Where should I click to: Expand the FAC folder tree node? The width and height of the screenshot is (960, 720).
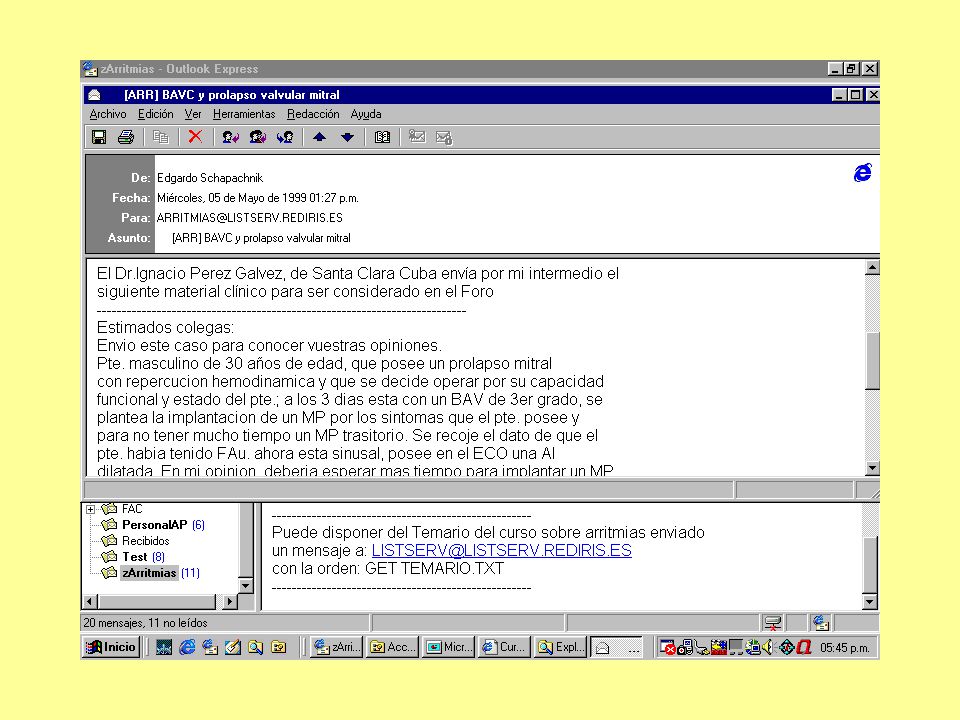coord(91,509)
